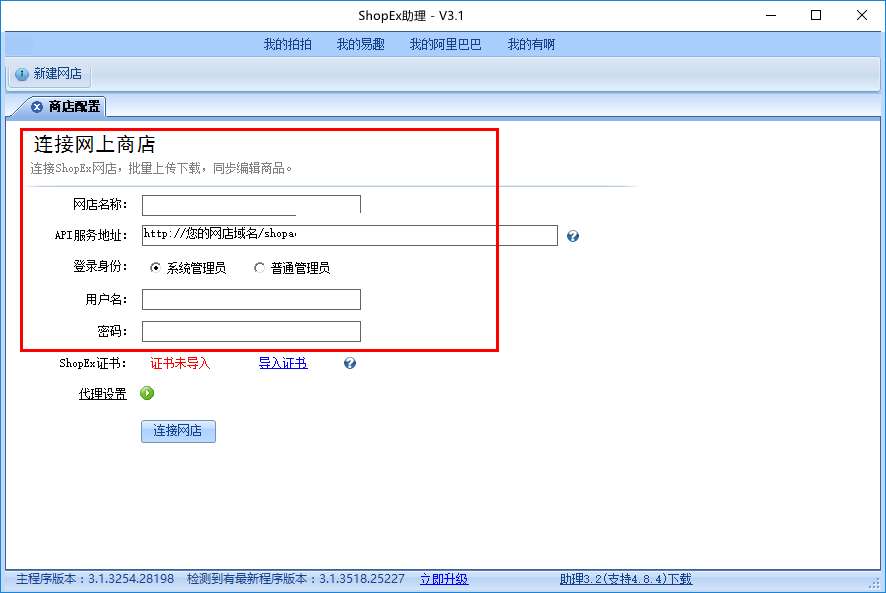The width and height of the screenshot is (886, 593).
Task: Click the help icon next to API服务地址 field
Action: (x=572, y=236)
